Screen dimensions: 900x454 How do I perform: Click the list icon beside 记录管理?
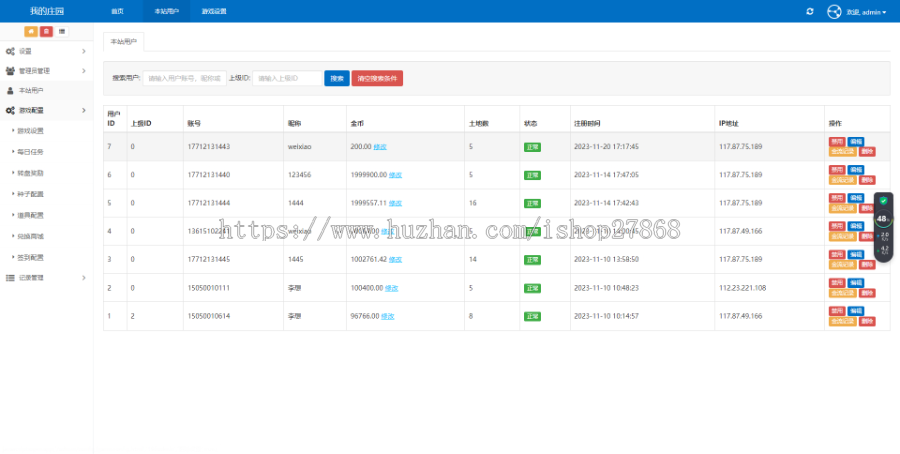(x=10, y=278)
